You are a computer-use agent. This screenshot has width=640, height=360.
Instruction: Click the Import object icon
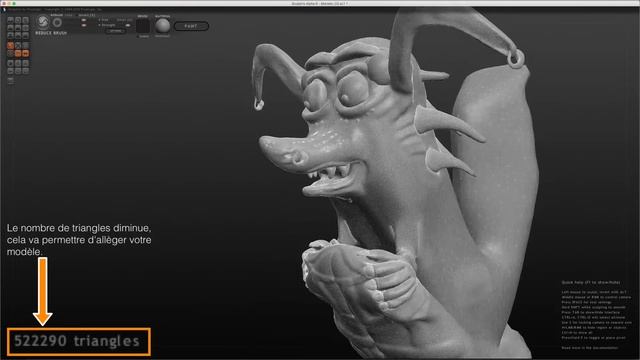click(25, 63)
